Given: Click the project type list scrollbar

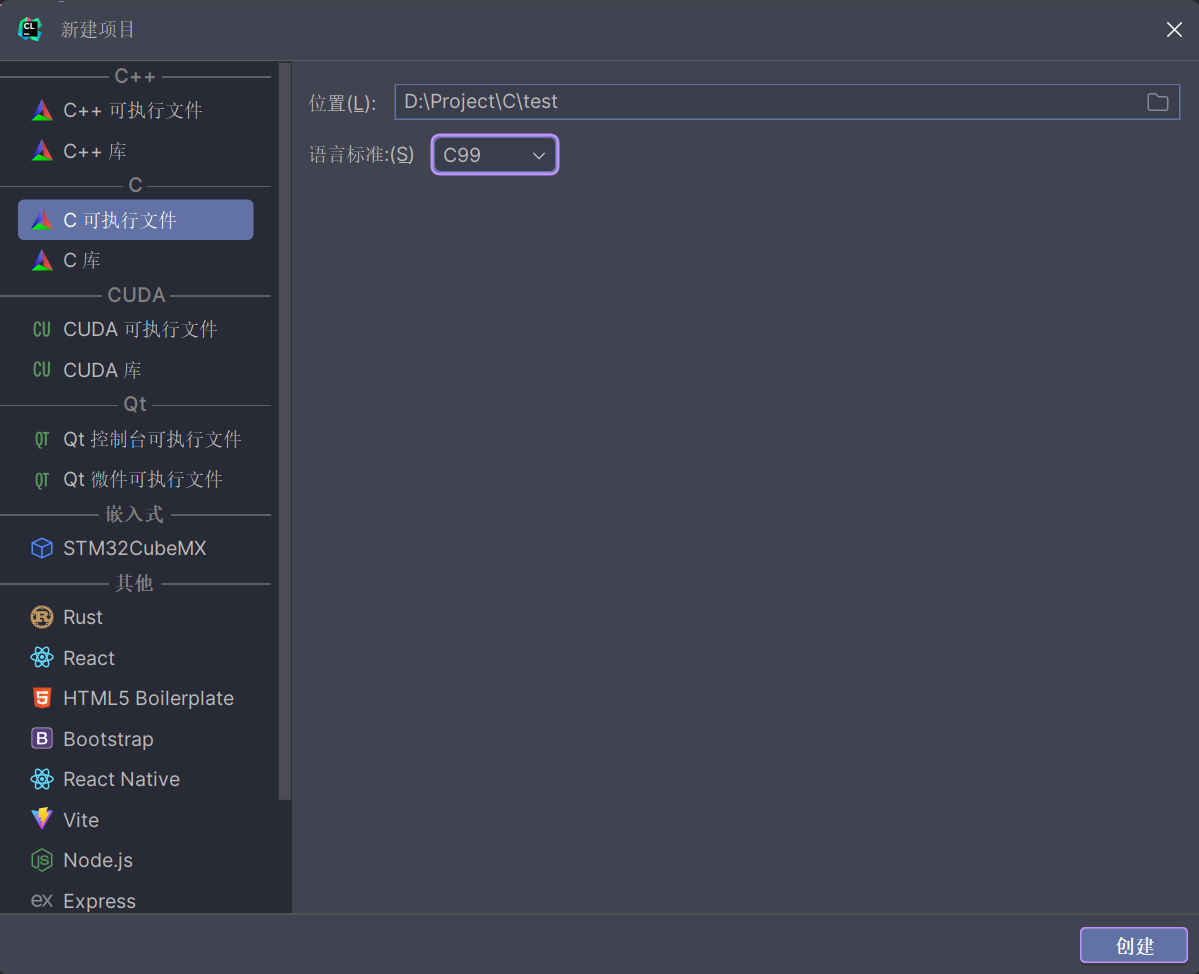Looking at the screenshot, I should (285, 432).
